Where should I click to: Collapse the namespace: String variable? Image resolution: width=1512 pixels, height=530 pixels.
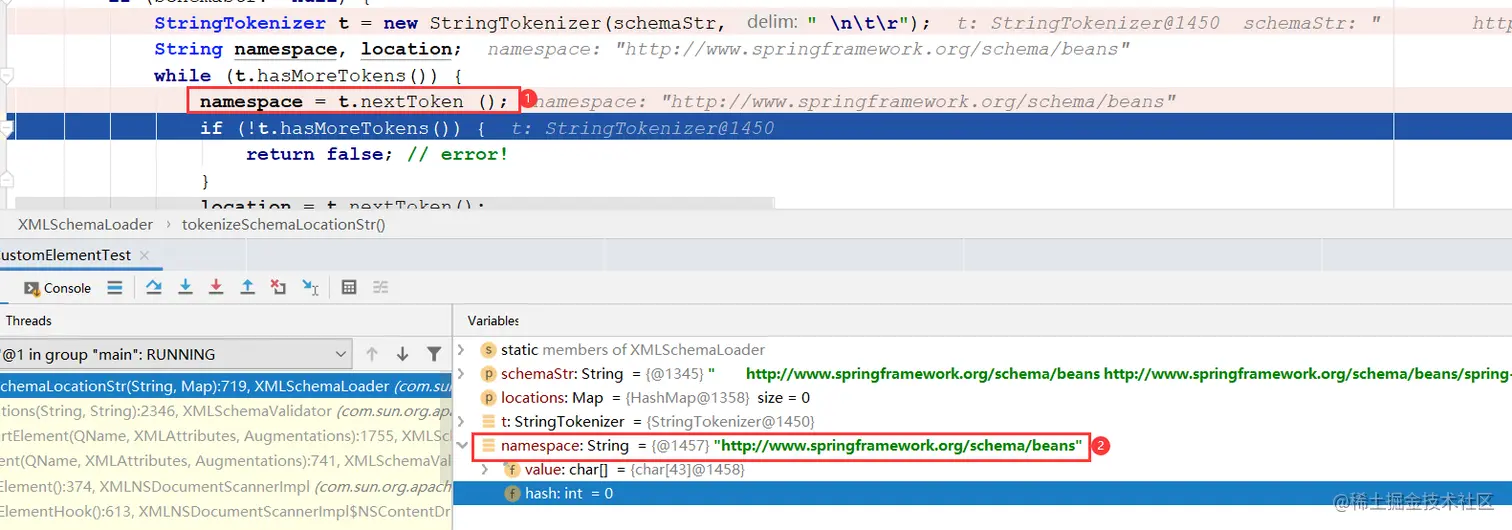point(461,445)
